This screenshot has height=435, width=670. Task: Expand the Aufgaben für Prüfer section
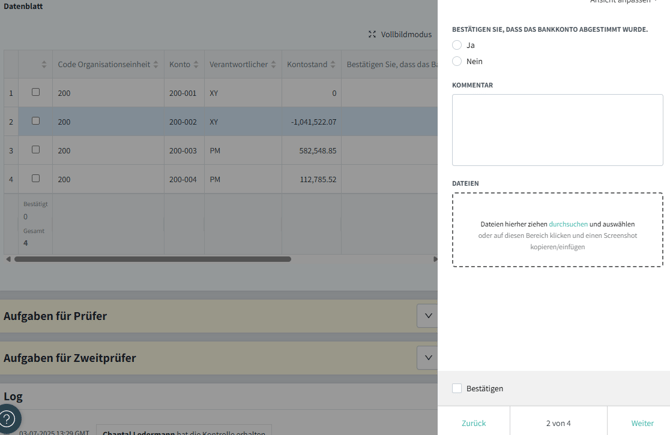pyautogui.click(x=427, y=316)
